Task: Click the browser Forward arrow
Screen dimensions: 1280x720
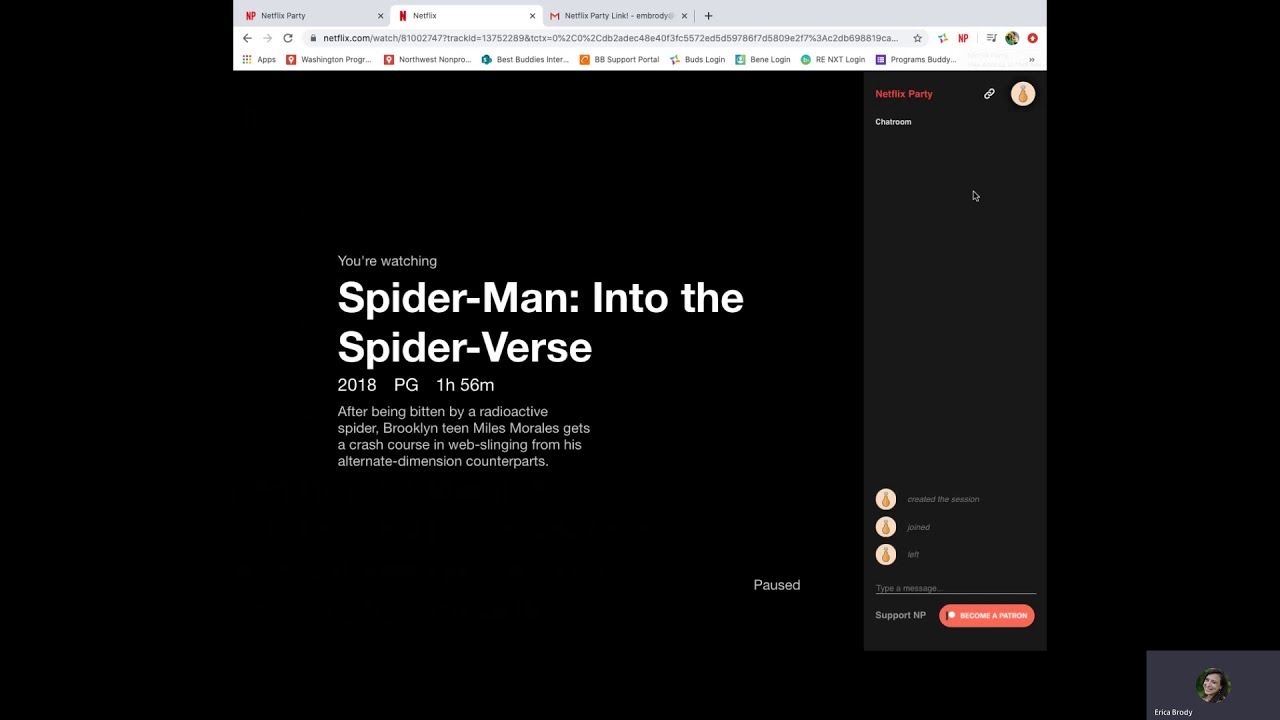Action: click(x=267, y=38)
